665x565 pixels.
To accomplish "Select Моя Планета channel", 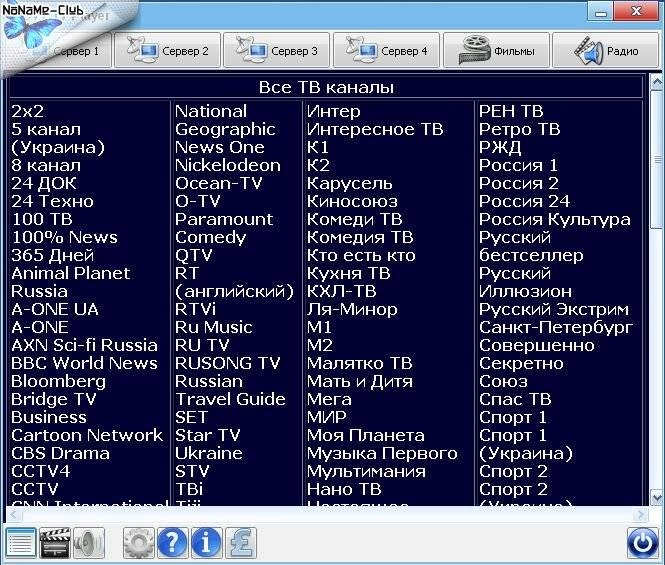I will (366, 435).
